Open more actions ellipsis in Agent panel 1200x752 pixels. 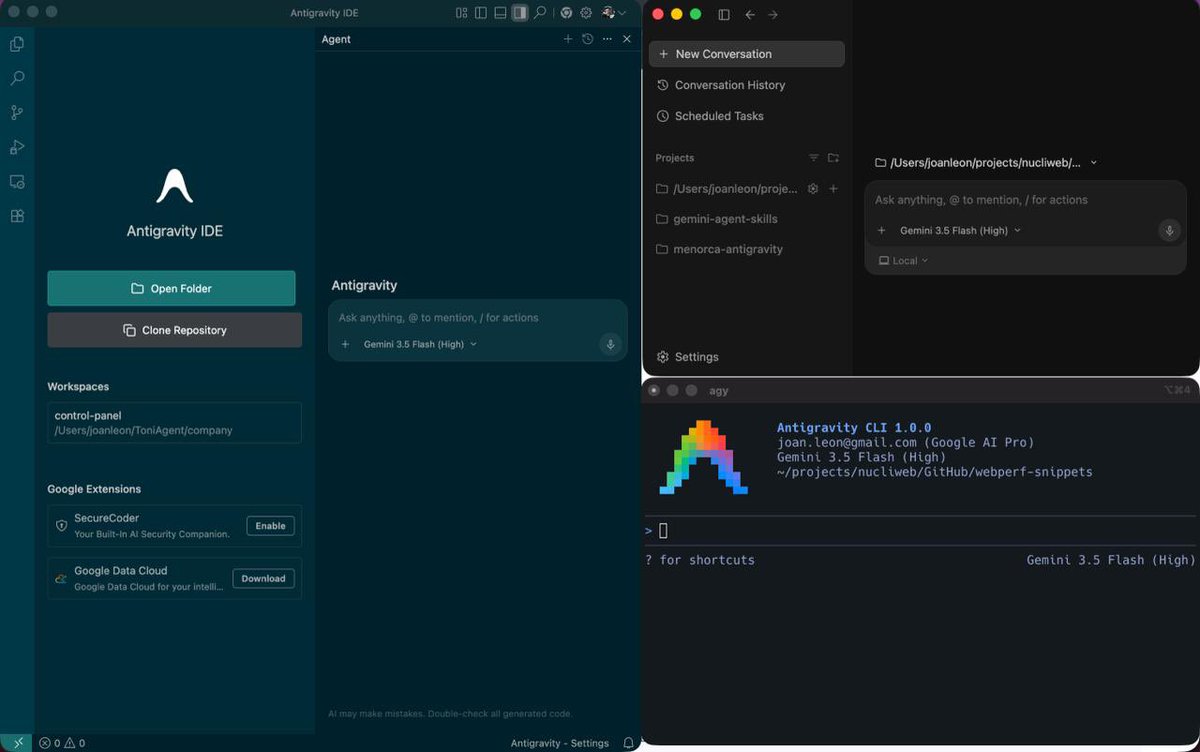coord(607,39)
